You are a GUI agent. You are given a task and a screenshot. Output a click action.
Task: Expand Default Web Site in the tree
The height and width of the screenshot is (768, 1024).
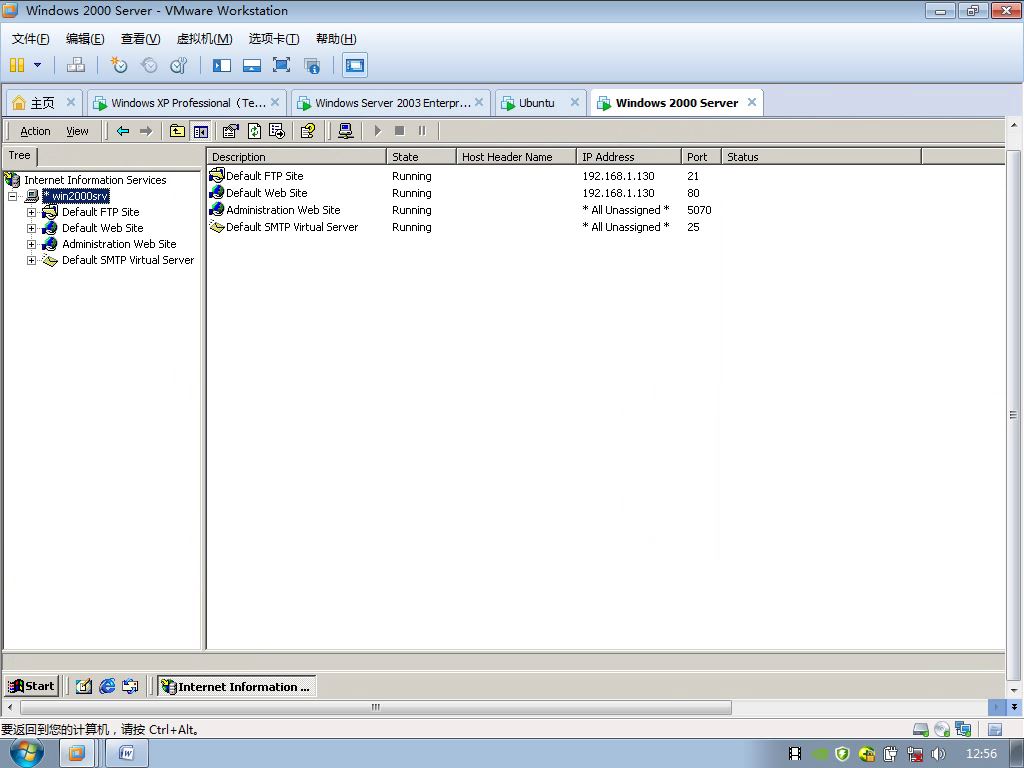click(x=31, y=228)
